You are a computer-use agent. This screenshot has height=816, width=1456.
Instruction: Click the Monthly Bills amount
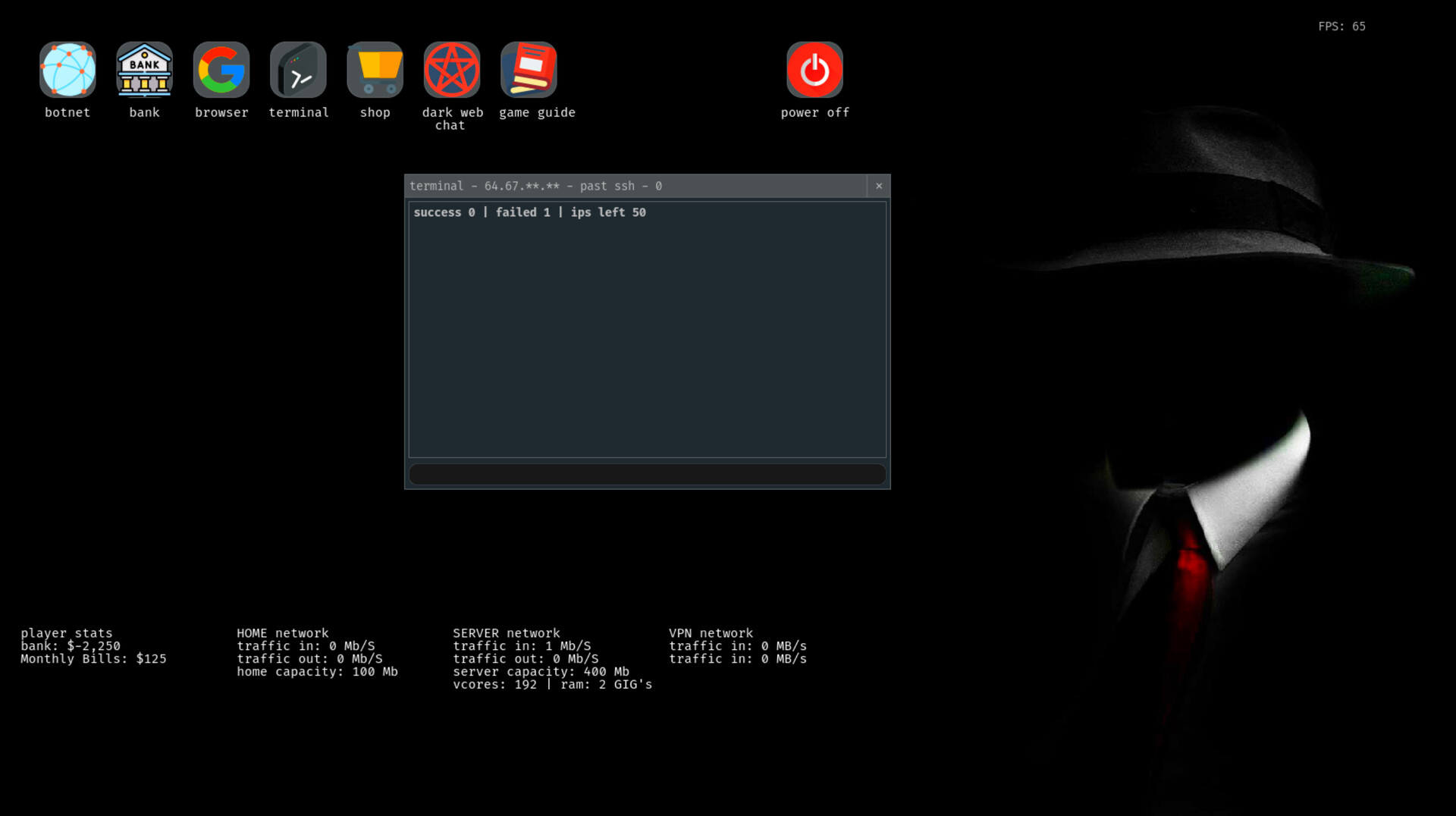point(93,658)
